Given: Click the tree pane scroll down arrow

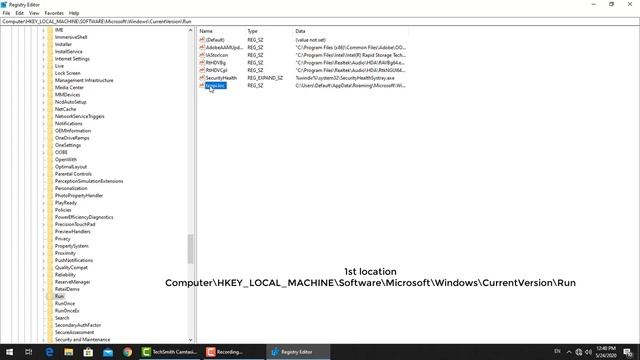Looking at the screenshot, I should [x=190, y=340].
